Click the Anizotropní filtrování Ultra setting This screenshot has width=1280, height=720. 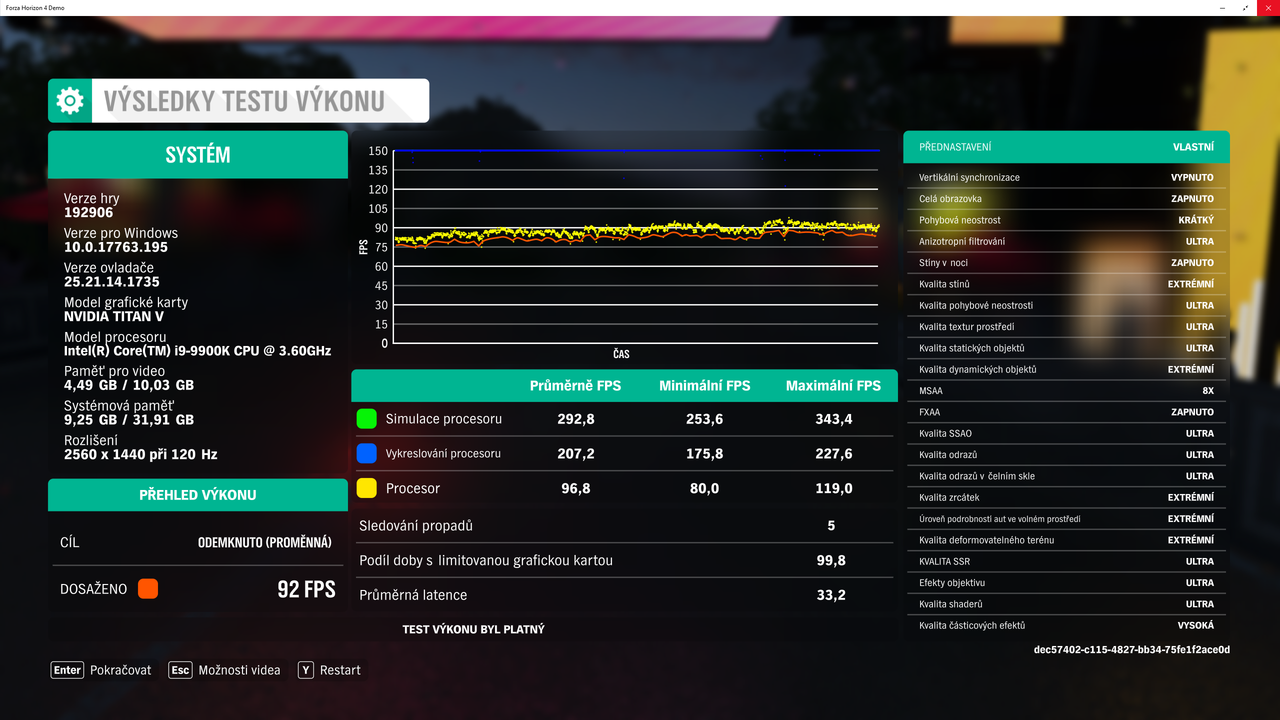click(x=1066, y=241)
